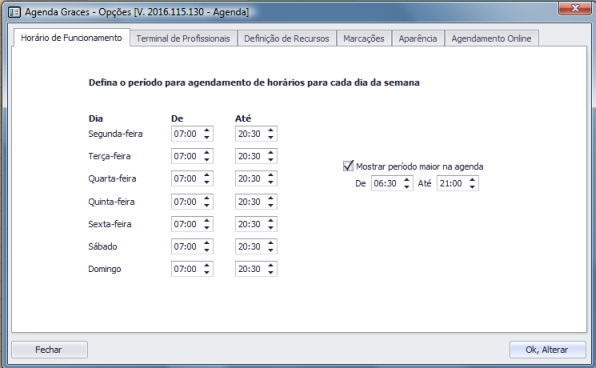Increase Quinta-feira Até time

coord(271,198)
